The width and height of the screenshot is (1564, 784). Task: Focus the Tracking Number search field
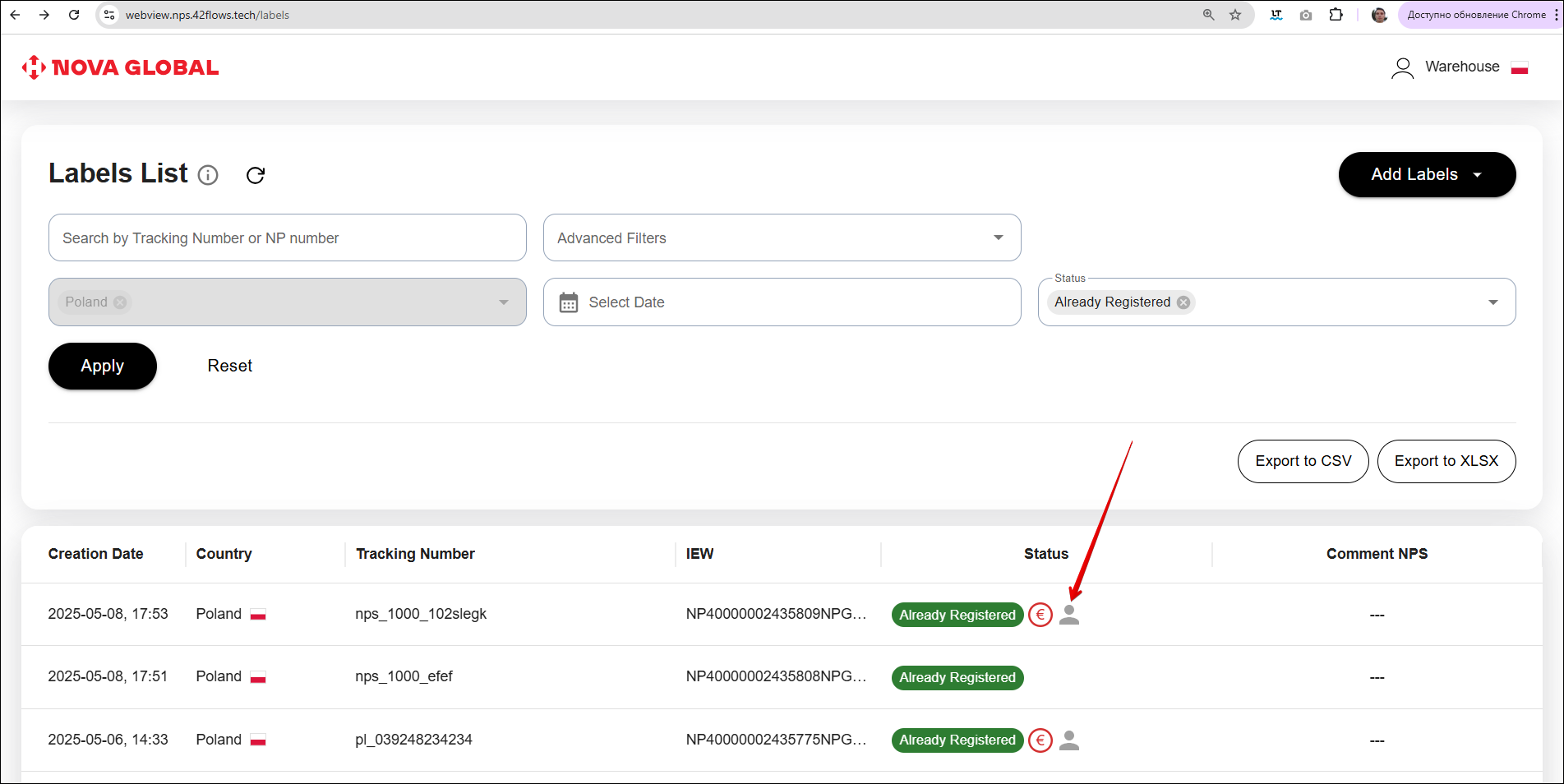(x=287, y=238)
